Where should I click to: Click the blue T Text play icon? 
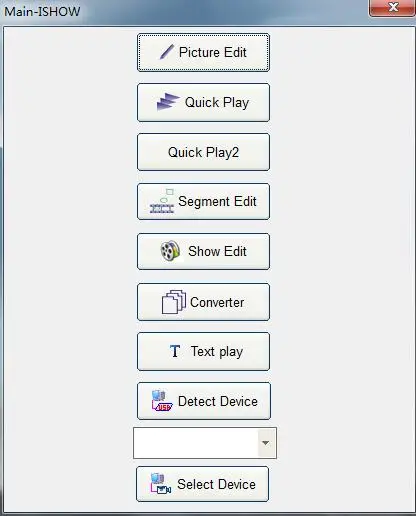[x=175, y=351]
